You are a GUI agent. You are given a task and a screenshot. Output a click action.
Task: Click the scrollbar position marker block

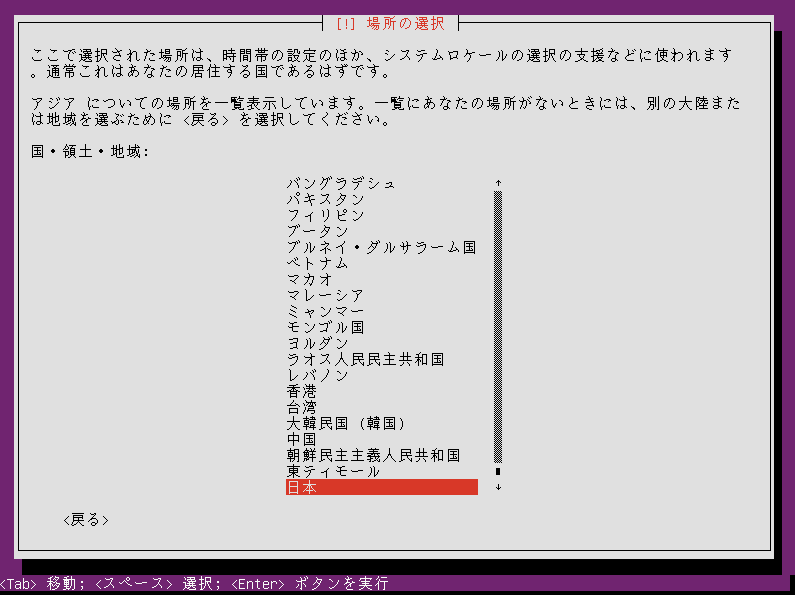point(498,471)
